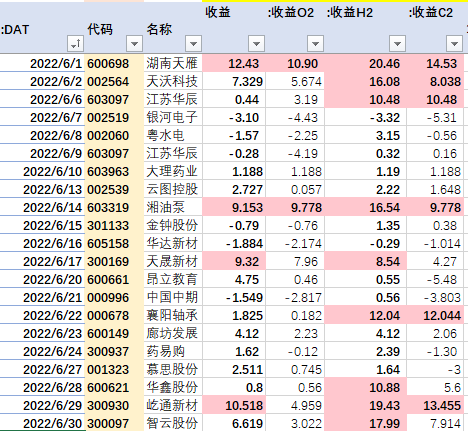This screenshot has height=431, width=468.
Task: Open the :收益H2 column filter dropdown
Action: pyautogui.click(x=397, y=43)
